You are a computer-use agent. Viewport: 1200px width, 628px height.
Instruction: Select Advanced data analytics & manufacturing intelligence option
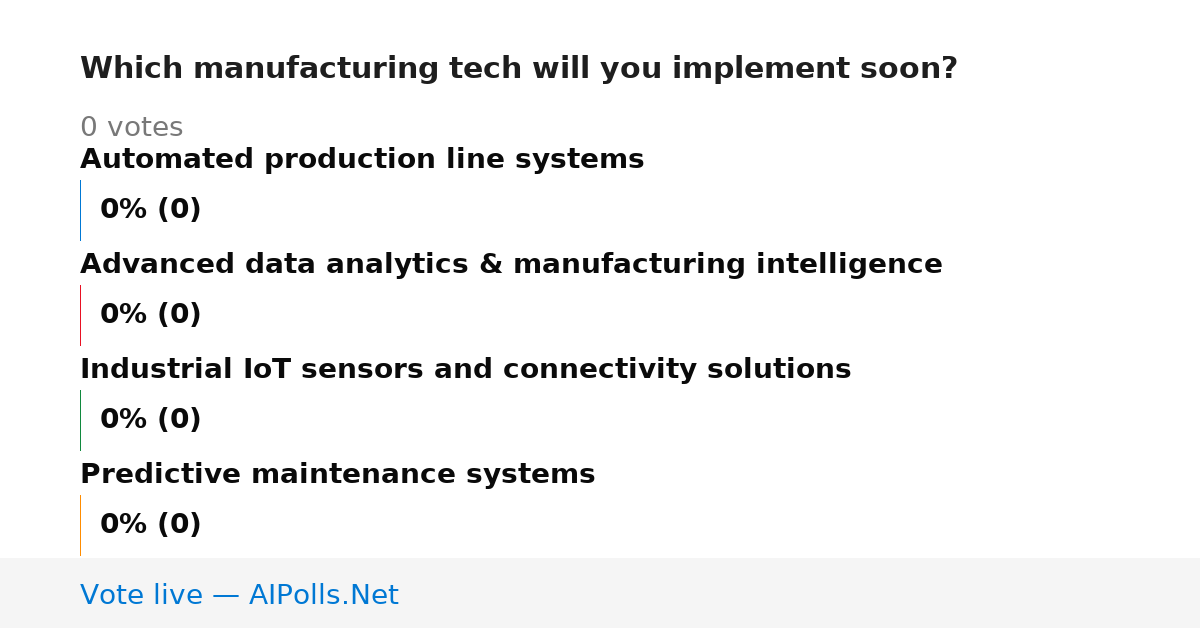tap(511, 265)
